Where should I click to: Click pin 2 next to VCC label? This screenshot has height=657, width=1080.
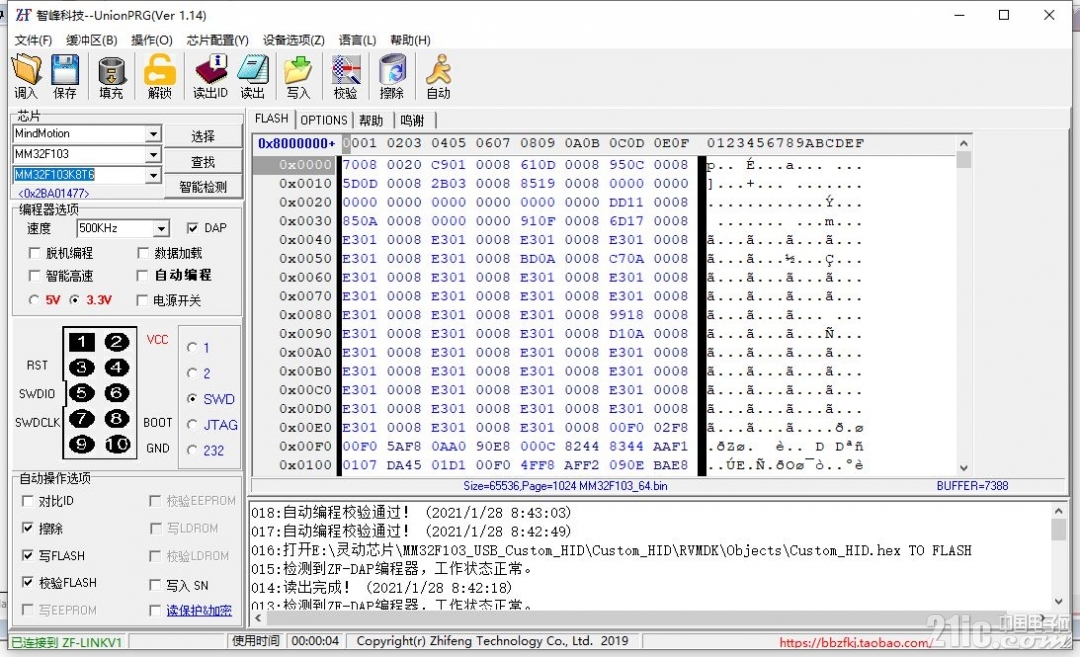116,342
